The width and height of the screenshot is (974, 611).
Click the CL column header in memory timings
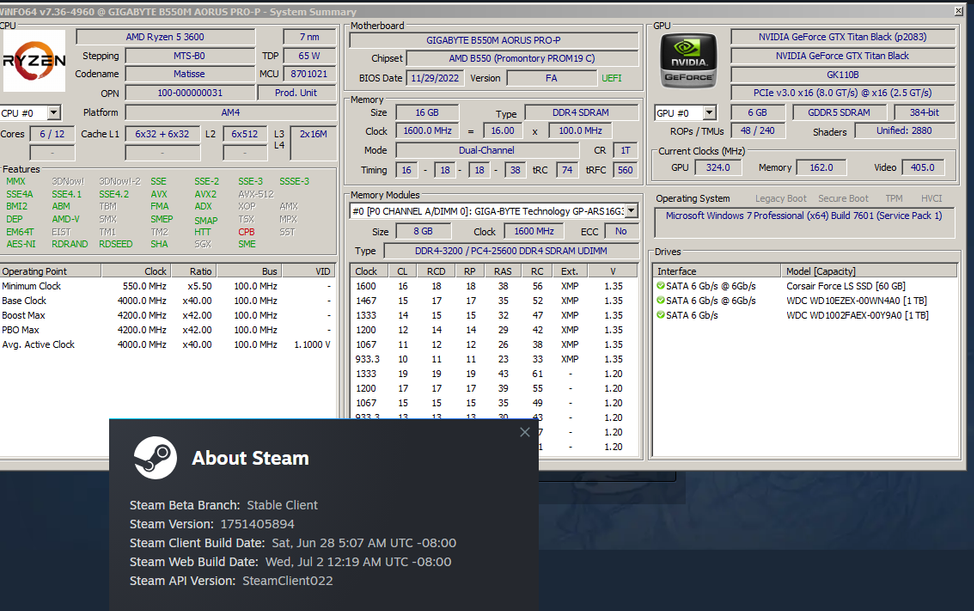coord(403,271)
